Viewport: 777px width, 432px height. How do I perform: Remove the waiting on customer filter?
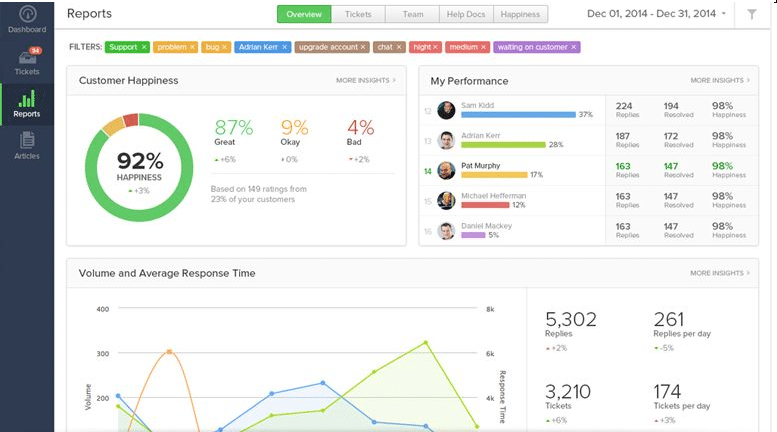[x=573, y=47]
